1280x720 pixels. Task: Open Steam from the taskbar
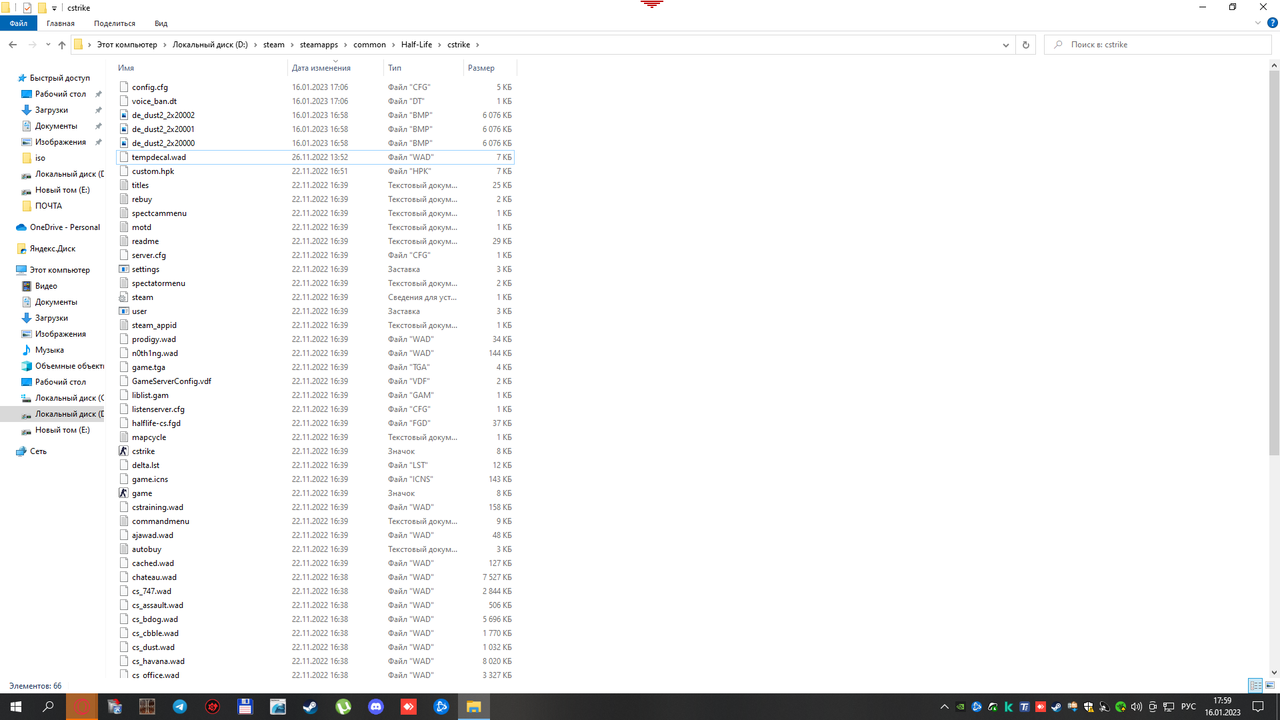pyautogui.click(x=310, y=707)
